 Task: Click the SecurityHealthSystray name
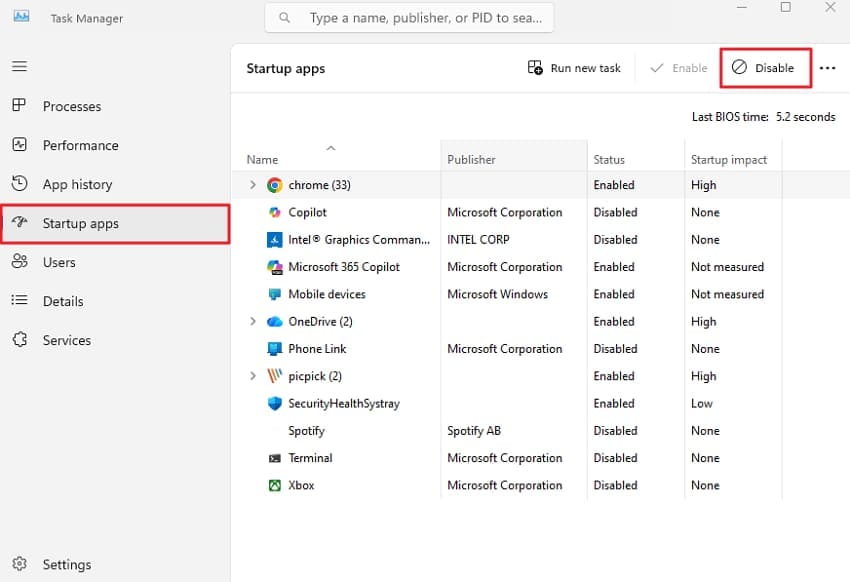344,404
